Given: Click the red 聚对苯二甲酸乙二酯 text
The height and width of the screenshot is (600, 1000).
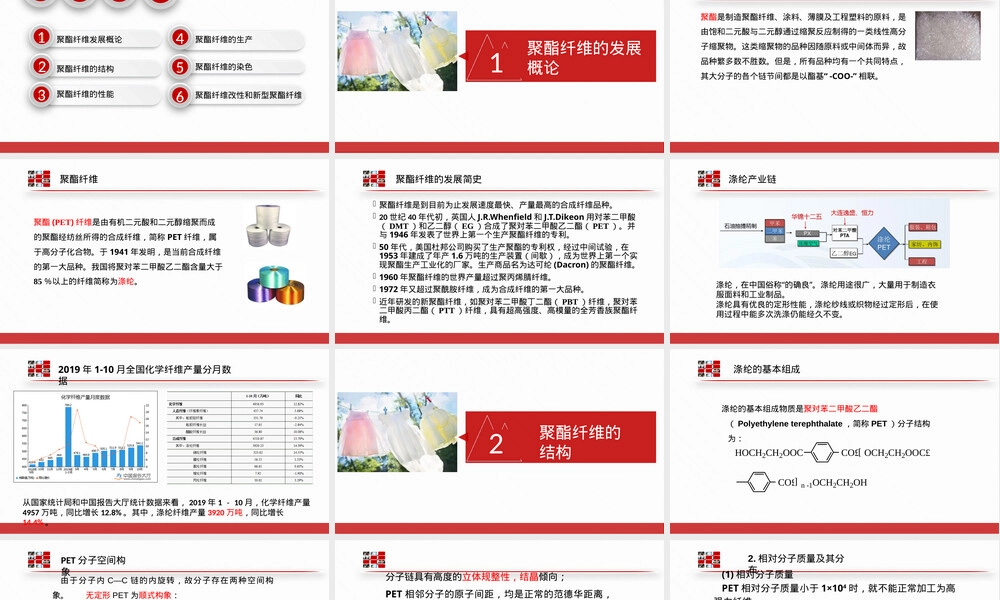Looking at the screenshot, I should coord(841,409).
